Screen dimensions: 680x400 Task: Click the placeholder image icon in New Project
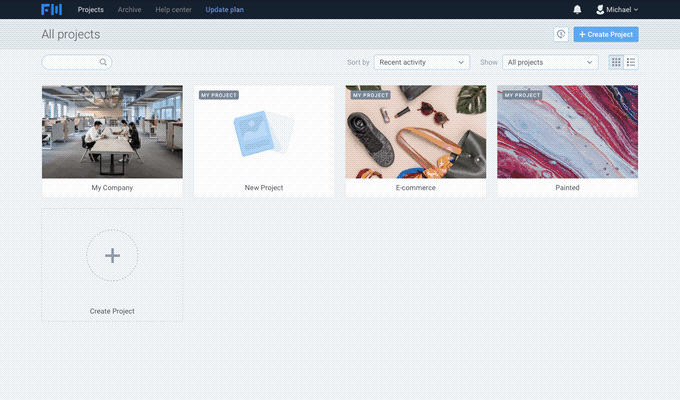264,133
